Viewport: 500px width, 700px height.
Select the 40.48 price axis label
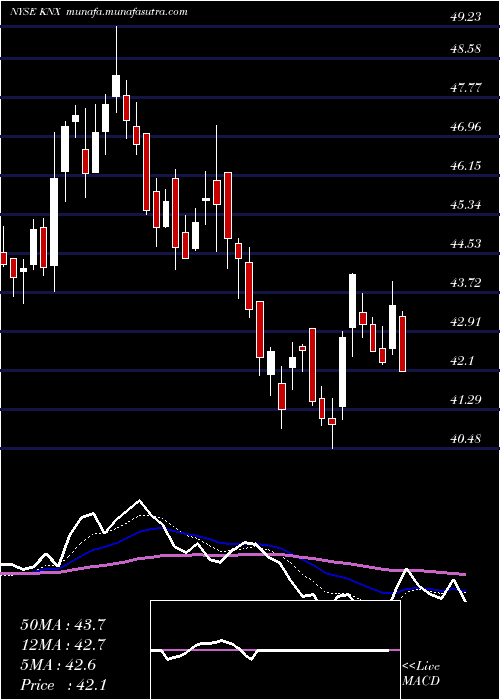465,439
